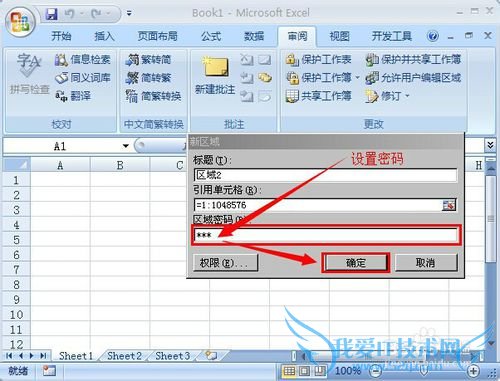
Task: Open the Office button menu
Action: tap(21, 22)
